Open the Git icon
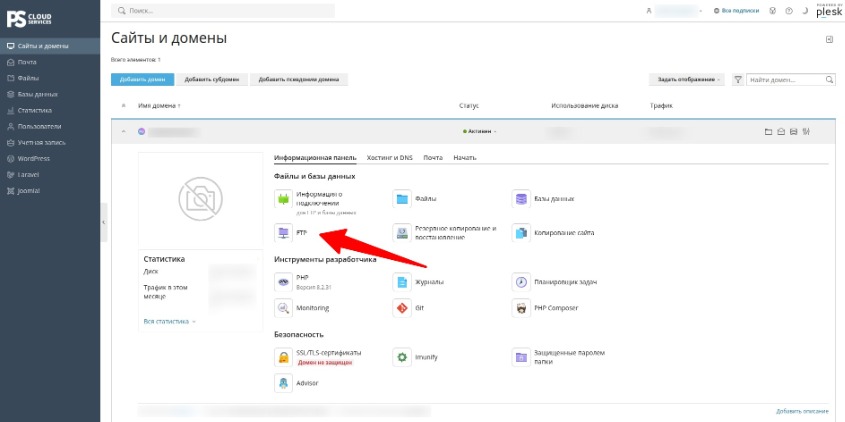Viewport: 845px width, 422px height. 401,308
